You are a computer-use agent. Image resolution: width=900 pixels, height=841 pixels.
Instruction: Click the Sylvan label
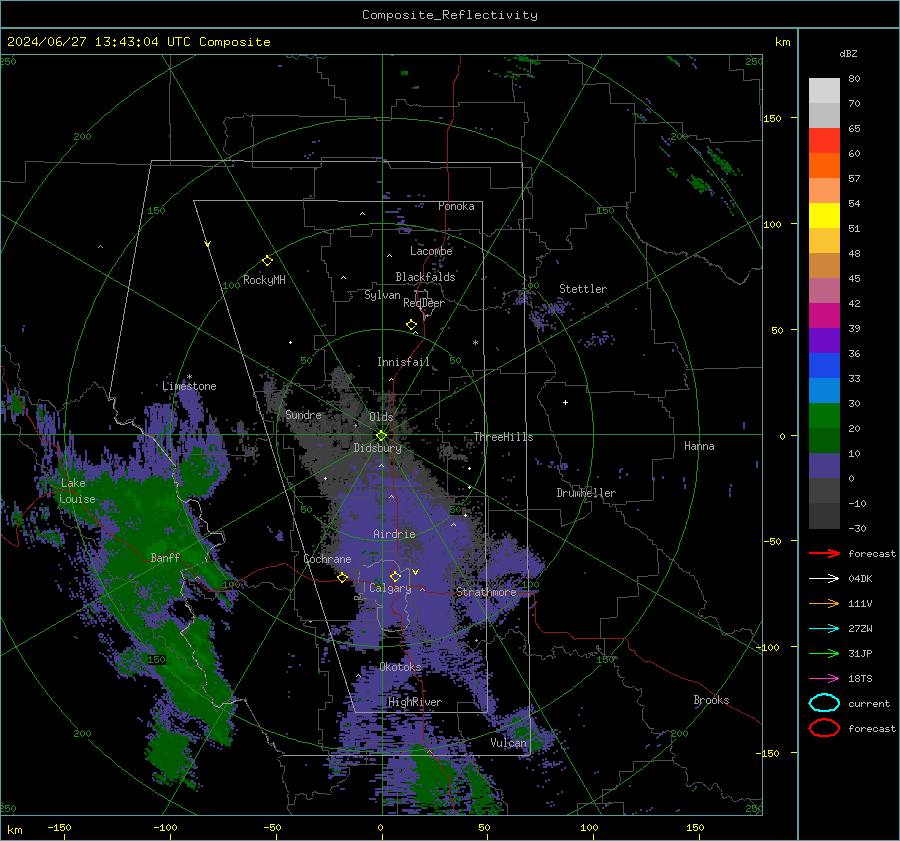tap(382, 295)
